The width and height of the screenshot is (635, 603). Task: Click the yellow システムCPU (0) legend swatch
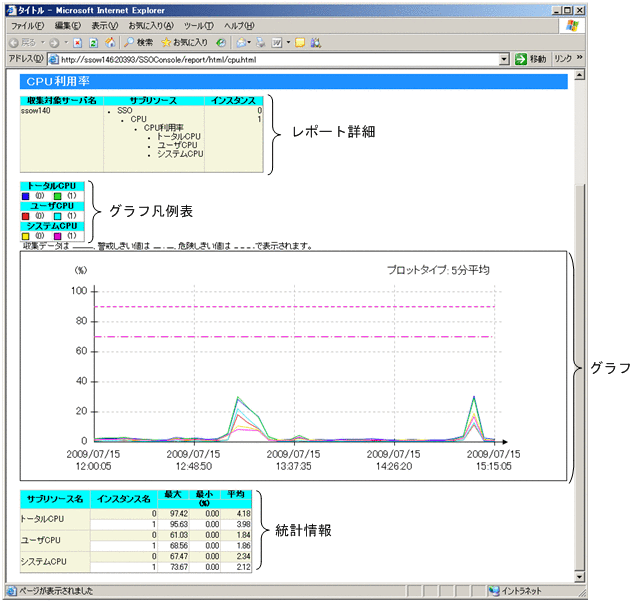26,236
